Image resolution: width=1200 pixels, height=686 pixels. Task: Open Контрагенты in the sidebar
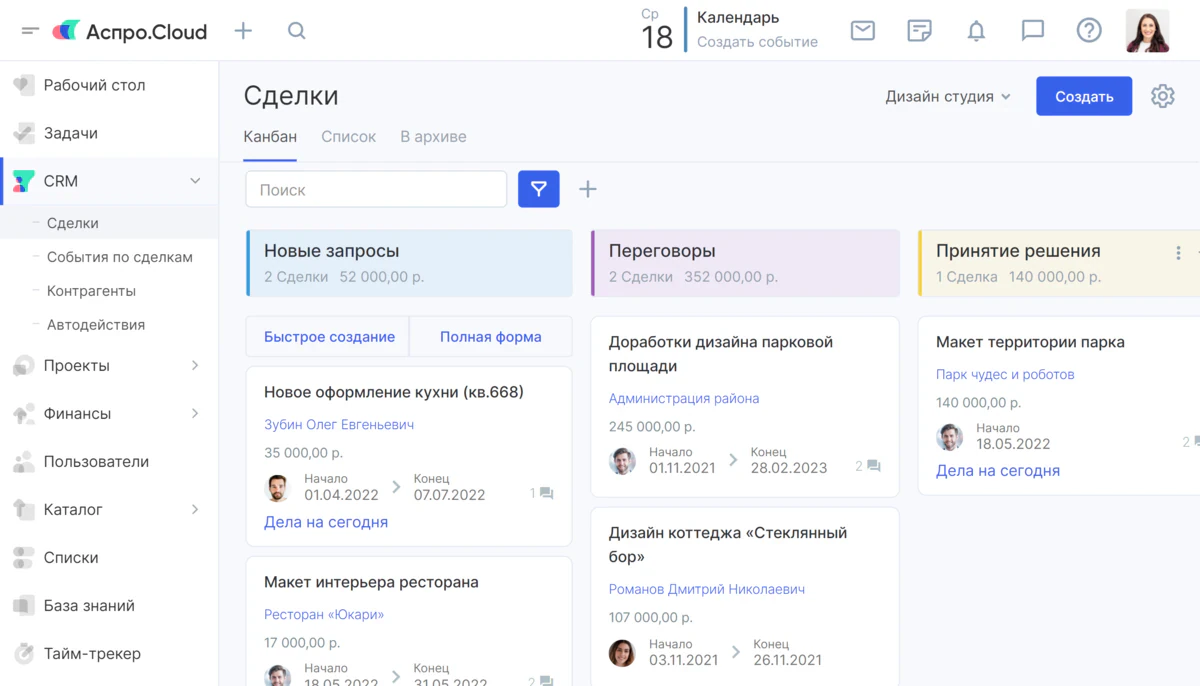(x=91, y=291)
